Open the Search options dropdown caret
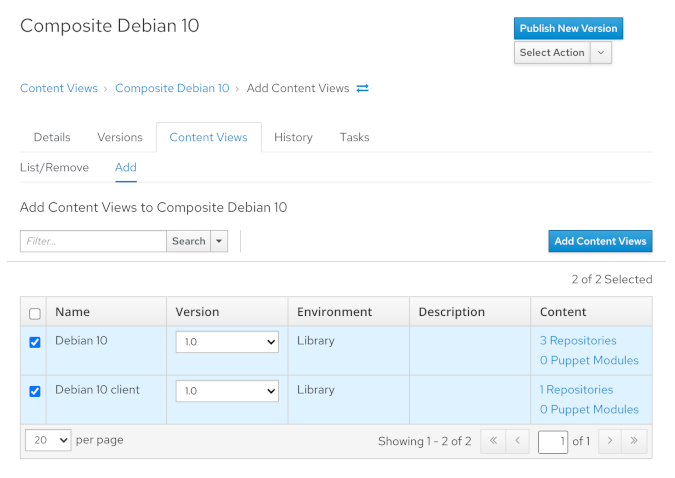 click(219, 241)
